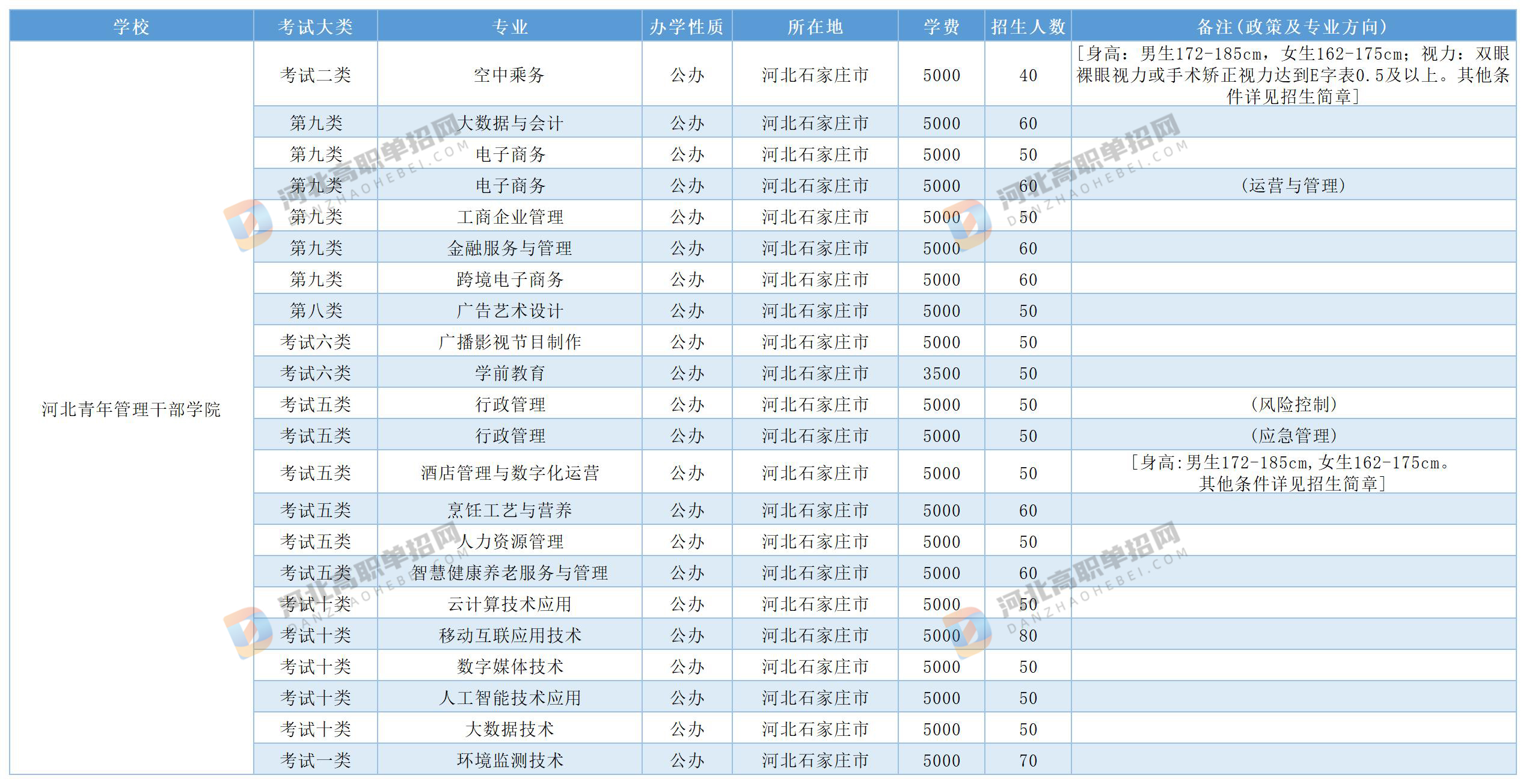The height and width of the screenshot is (784, 1526).
Task: Click the 办学性质 column header
Action: (x=687, y=26)
